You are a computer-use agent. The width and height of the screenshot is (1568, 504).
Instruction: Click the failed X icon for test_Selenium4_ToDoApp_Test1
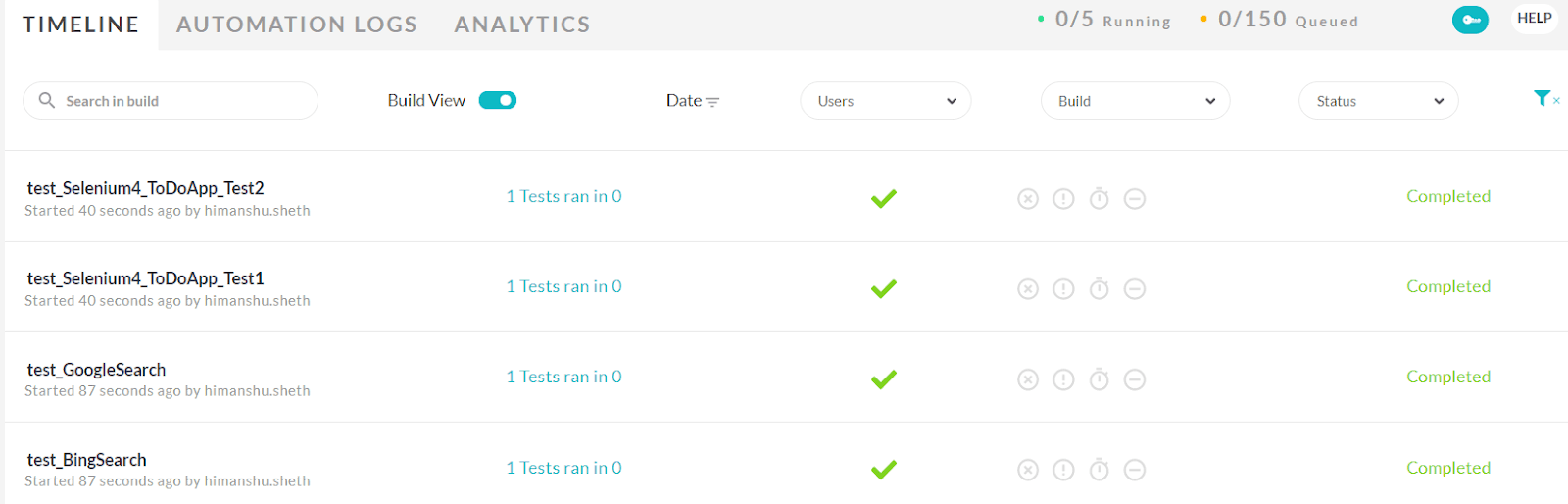coord(1028,289)
